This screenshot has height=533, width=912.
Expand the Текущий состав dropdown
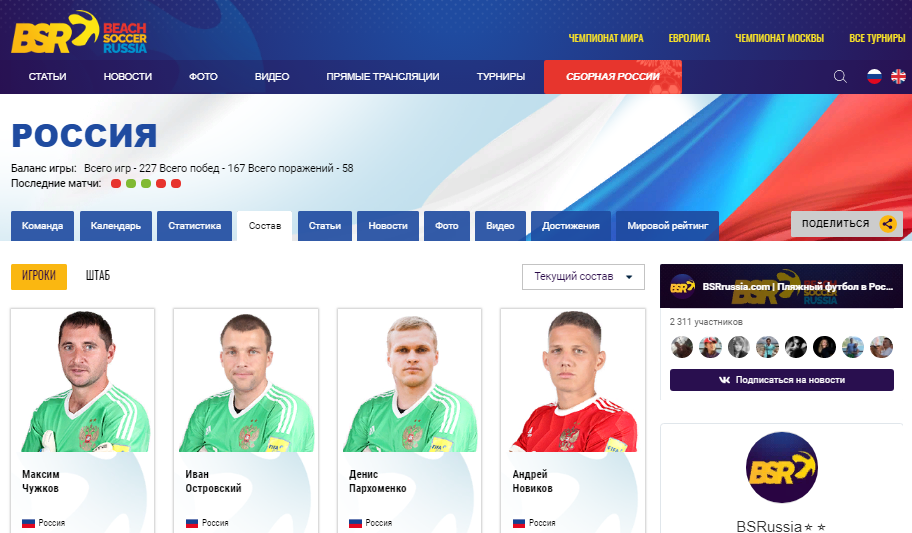point(583,277)
